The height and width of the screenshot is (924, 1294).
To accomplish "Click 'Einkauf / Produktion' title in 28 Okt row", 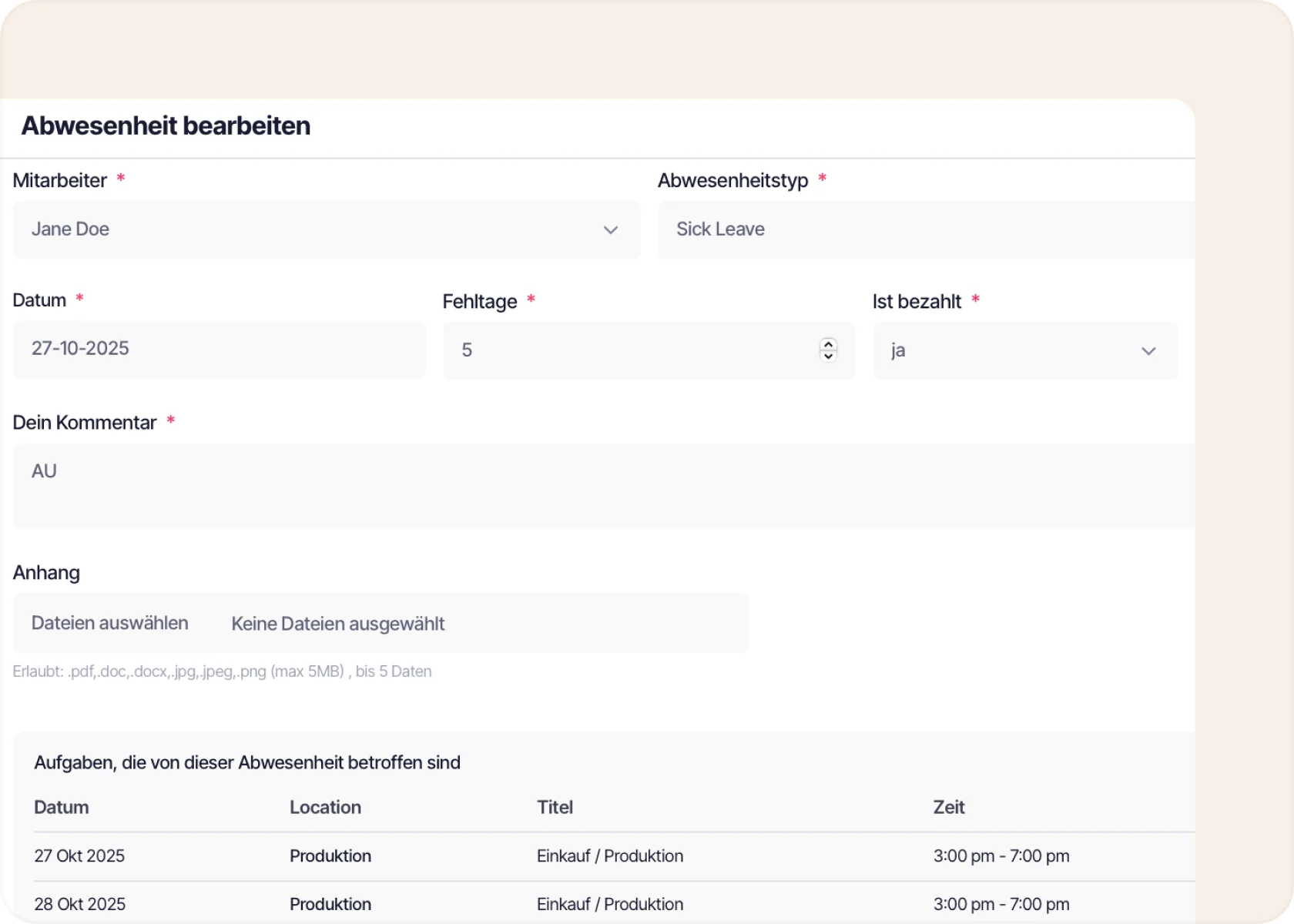I will tap(610, 904).
